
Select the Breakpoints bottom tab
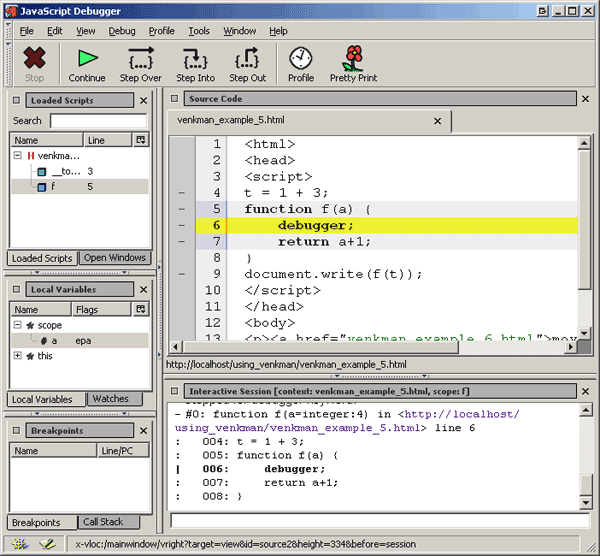coord(42,523)
